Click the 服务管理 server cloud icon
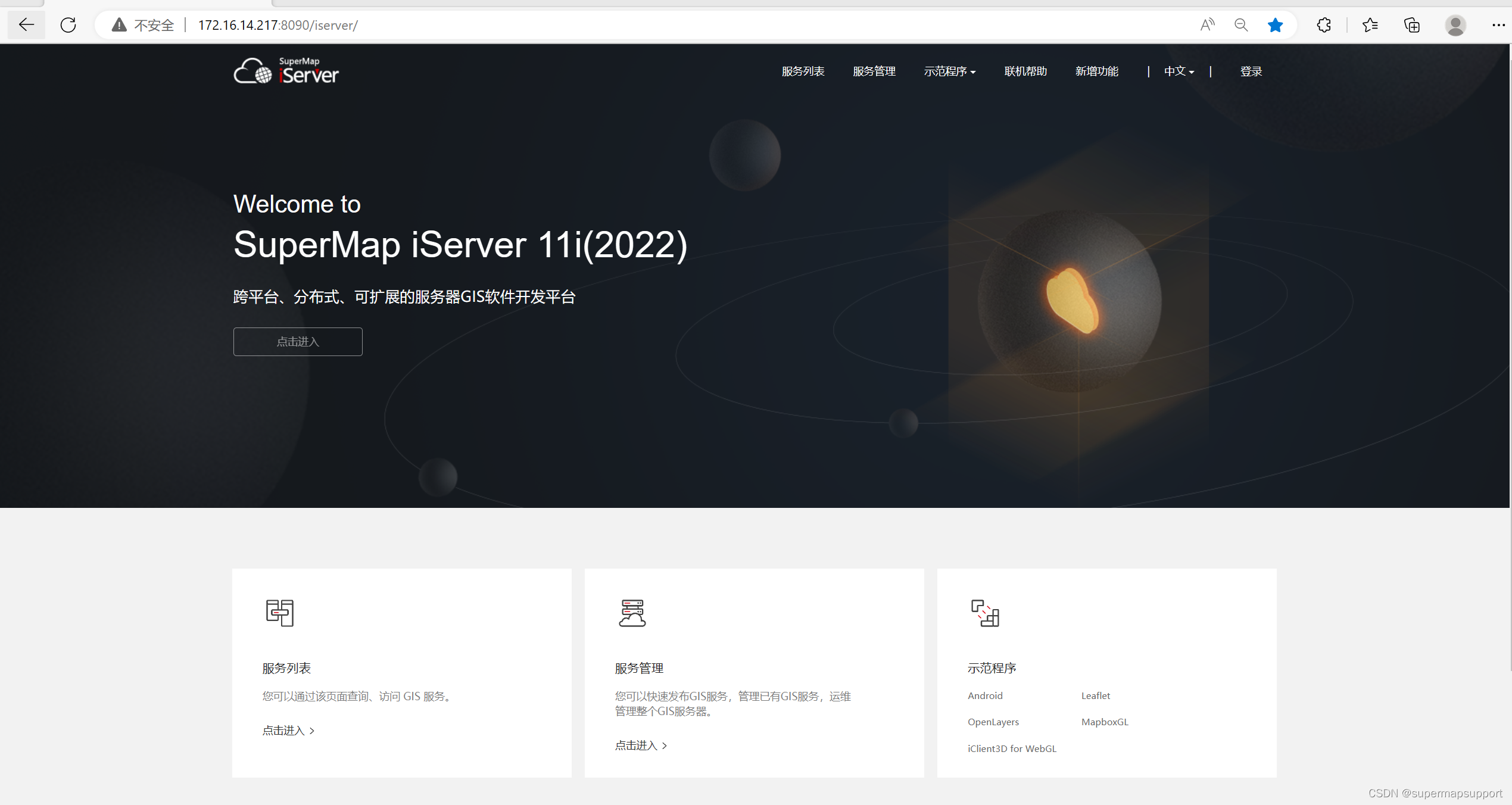 coord(632,613)
